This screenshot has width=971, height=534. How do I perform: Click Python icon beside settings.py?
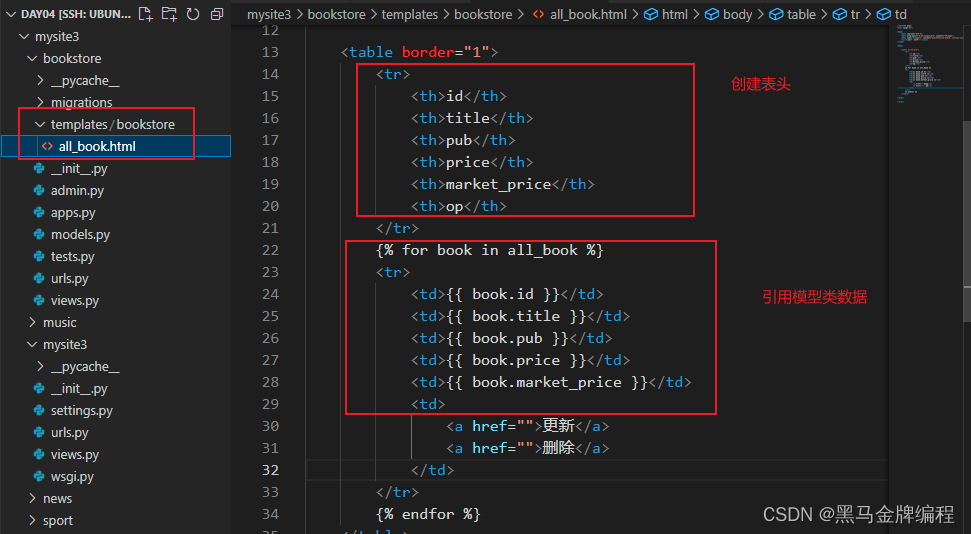(39, 410)
